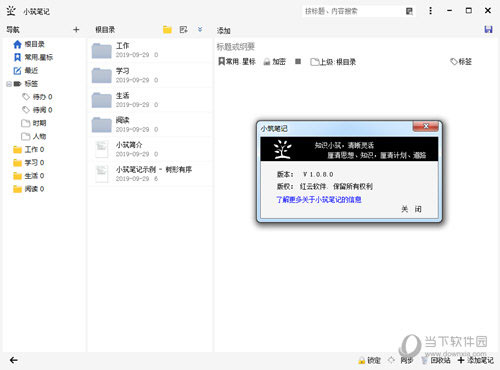Click the plus icon in navigation header

click(76, 30)
